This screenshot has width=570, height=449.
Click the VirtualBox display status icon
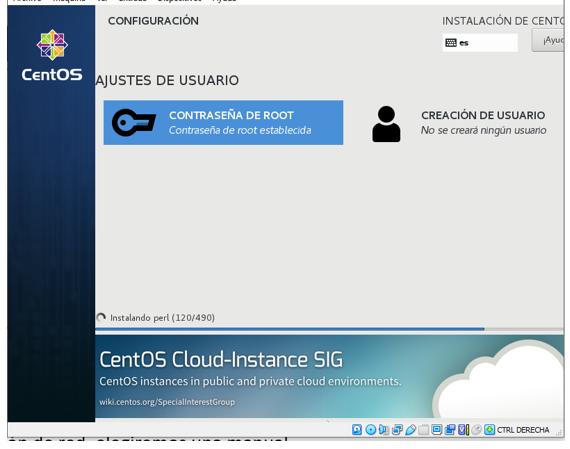pyautogui.click(x=437, y=430)
